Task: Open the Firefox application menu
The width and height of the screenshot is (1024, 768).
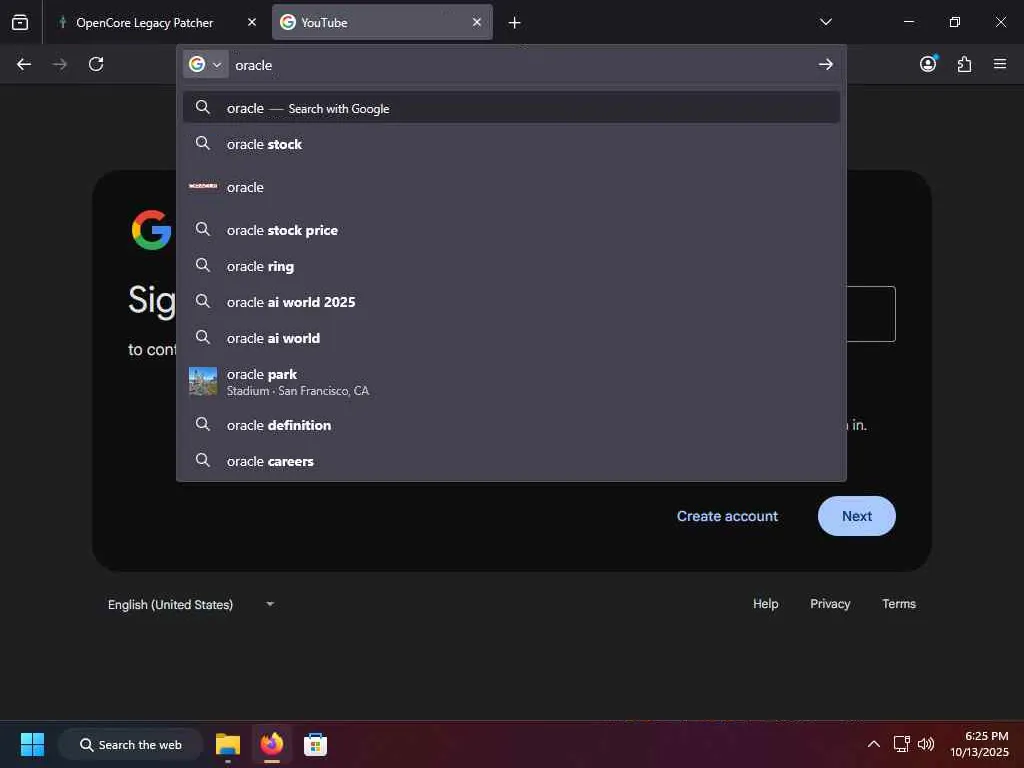Action: [x=1000, y=64]
